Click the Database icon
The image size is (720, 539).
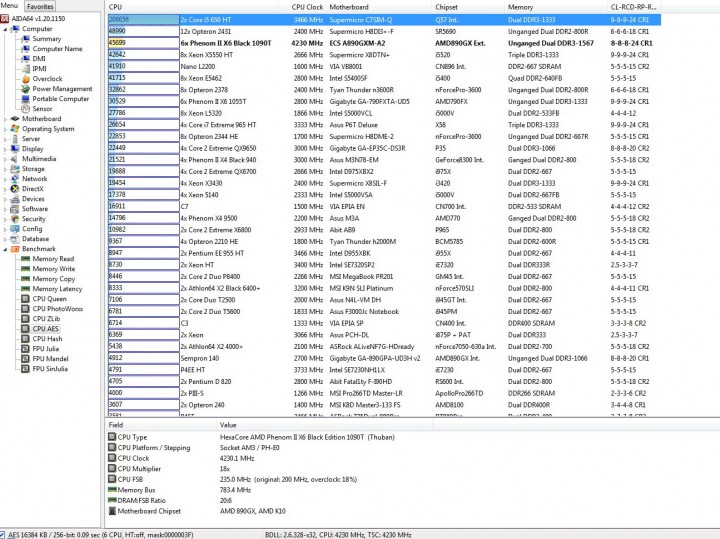pos(16,239)
